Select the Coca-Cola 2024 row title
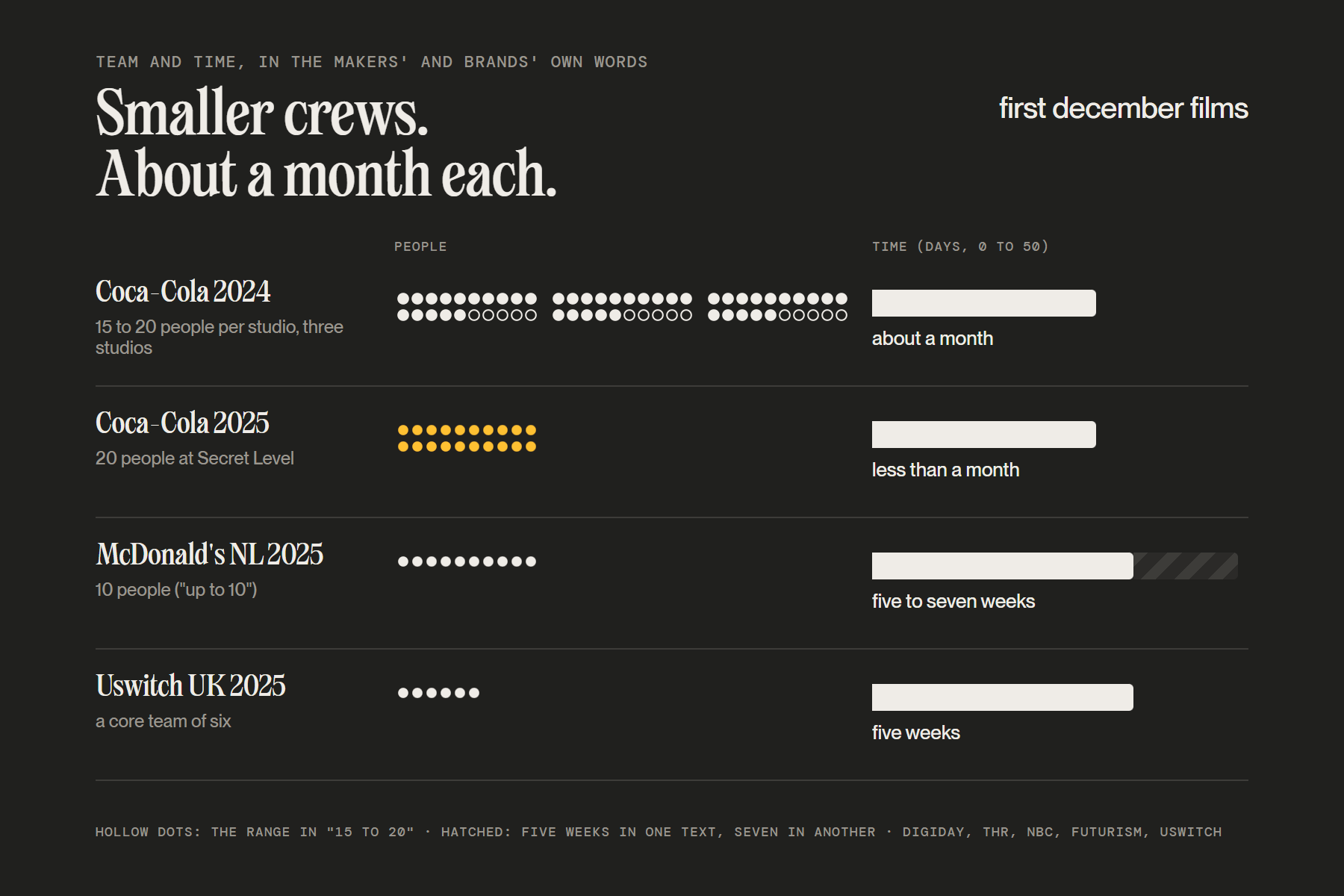The height and width of the screenshot is (896, 1344). [183, 291]
